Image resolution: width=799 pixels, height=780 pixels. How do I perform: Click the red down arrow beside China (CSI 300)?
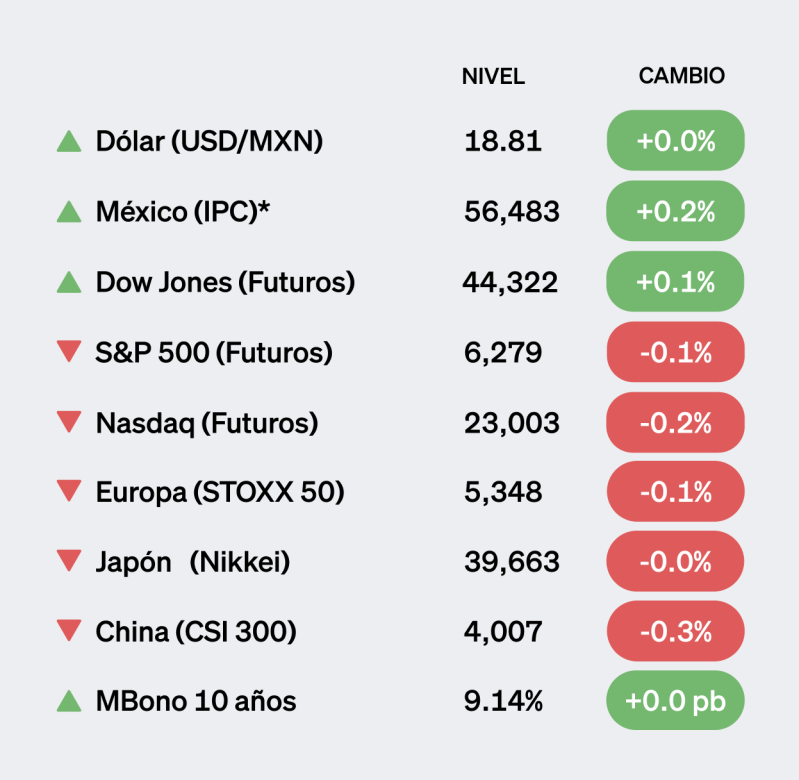pyautogui.click(x=69, y=631)
